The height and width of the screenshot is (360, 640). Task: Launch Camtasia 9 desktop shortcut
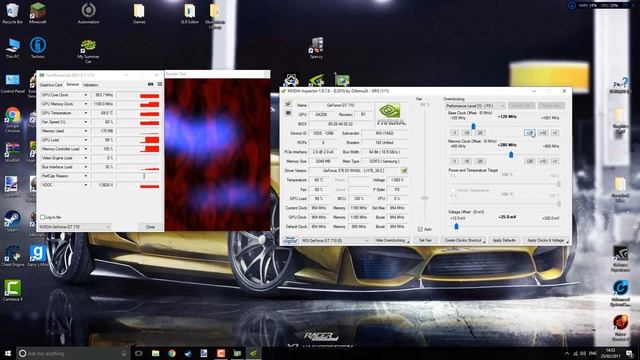13,291
